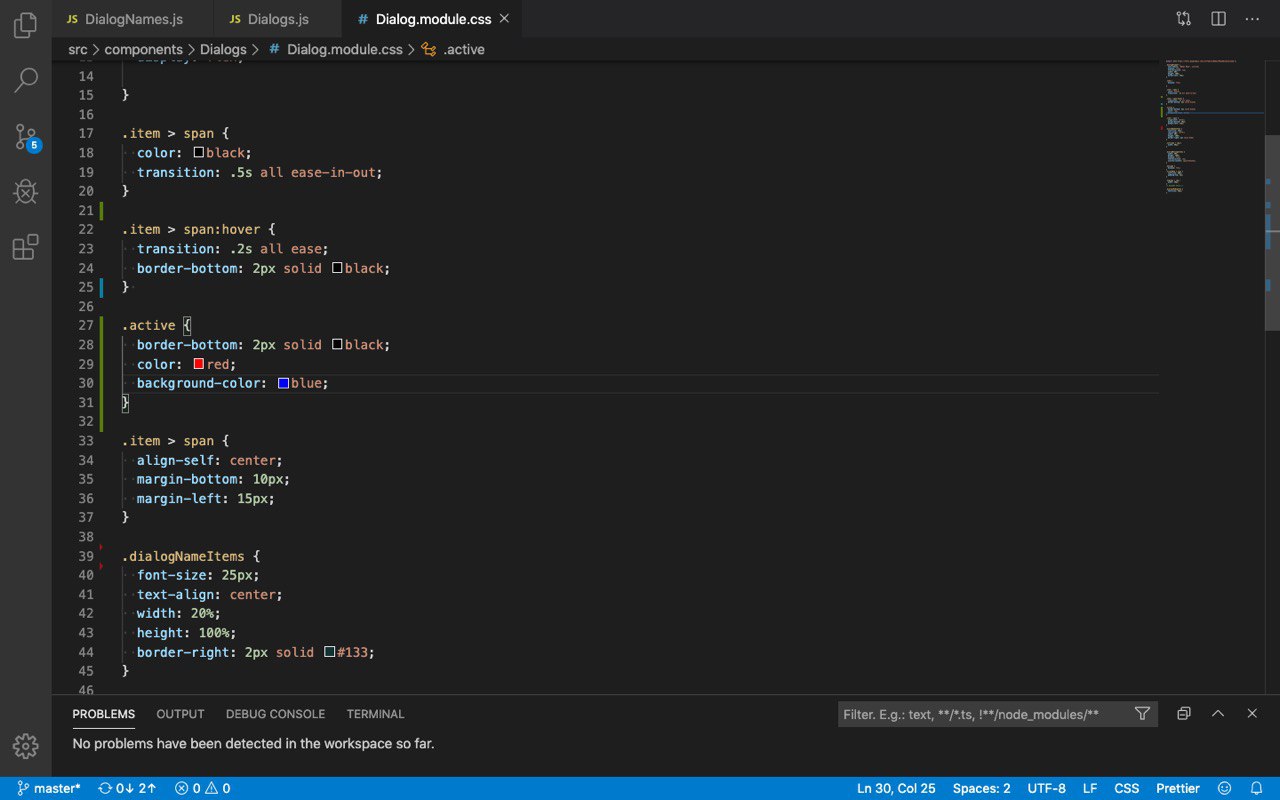
Task: Toggle maximized panel size with chevron up
Action: (1218, 714)
